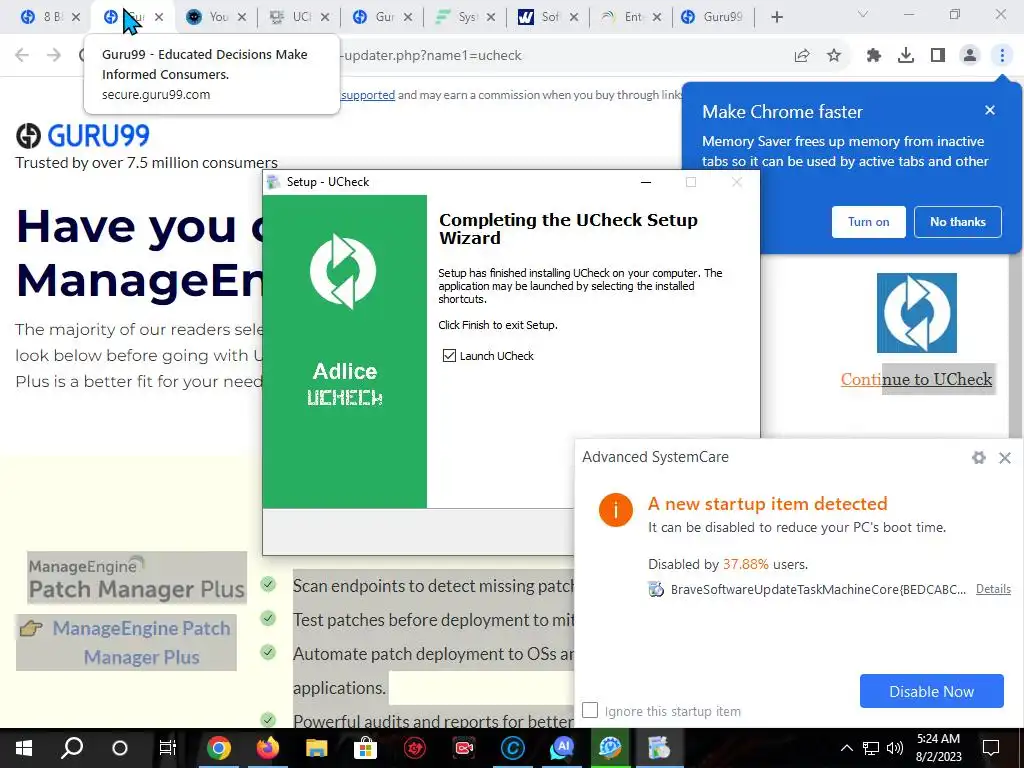1024x768 pixels.
Task: Bookmark this page with the star icon
Action: (x=834, y=56)
